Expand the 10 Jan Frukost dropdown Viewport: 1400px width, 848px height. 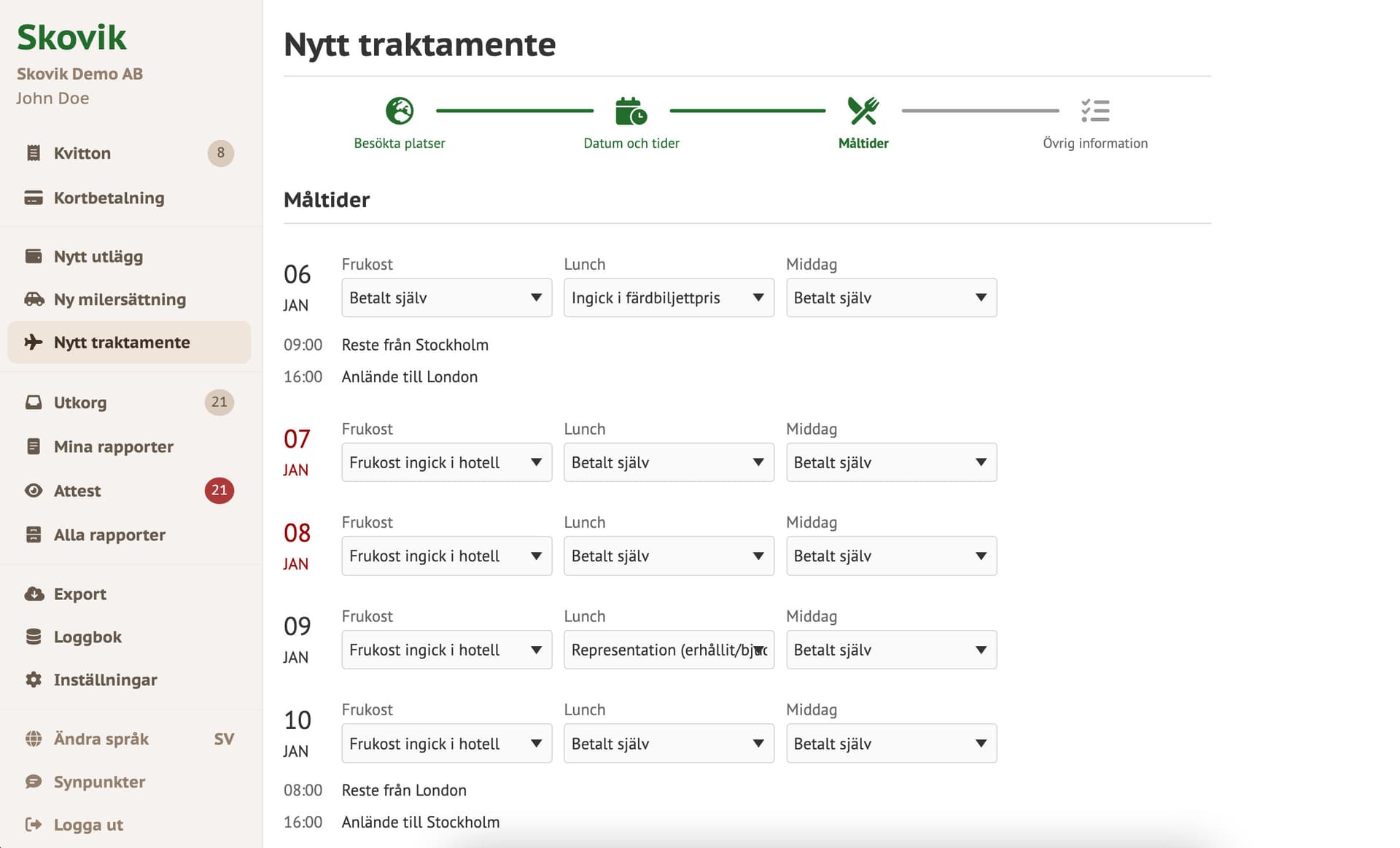447,744
